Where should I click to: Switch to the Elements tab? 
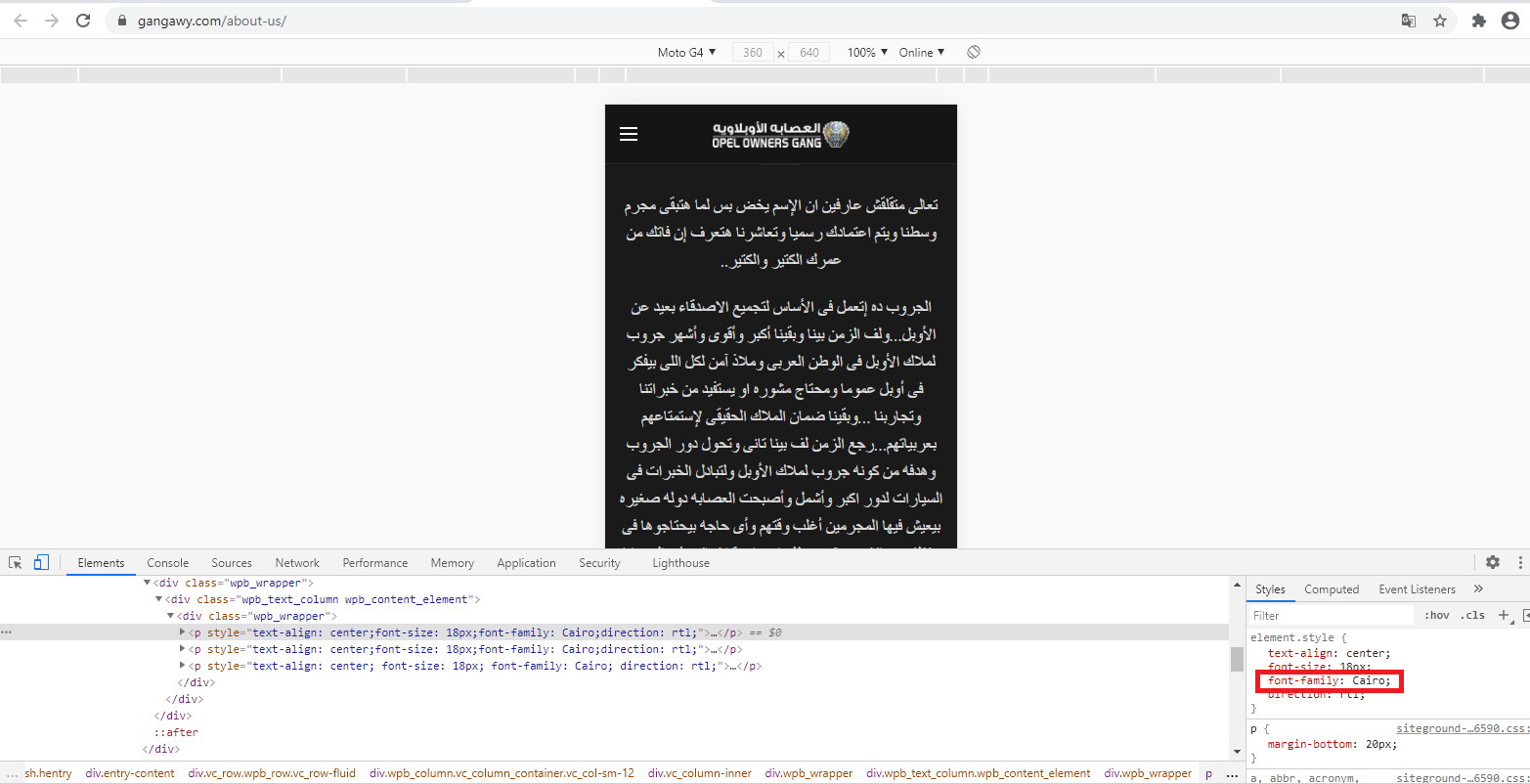101,563
